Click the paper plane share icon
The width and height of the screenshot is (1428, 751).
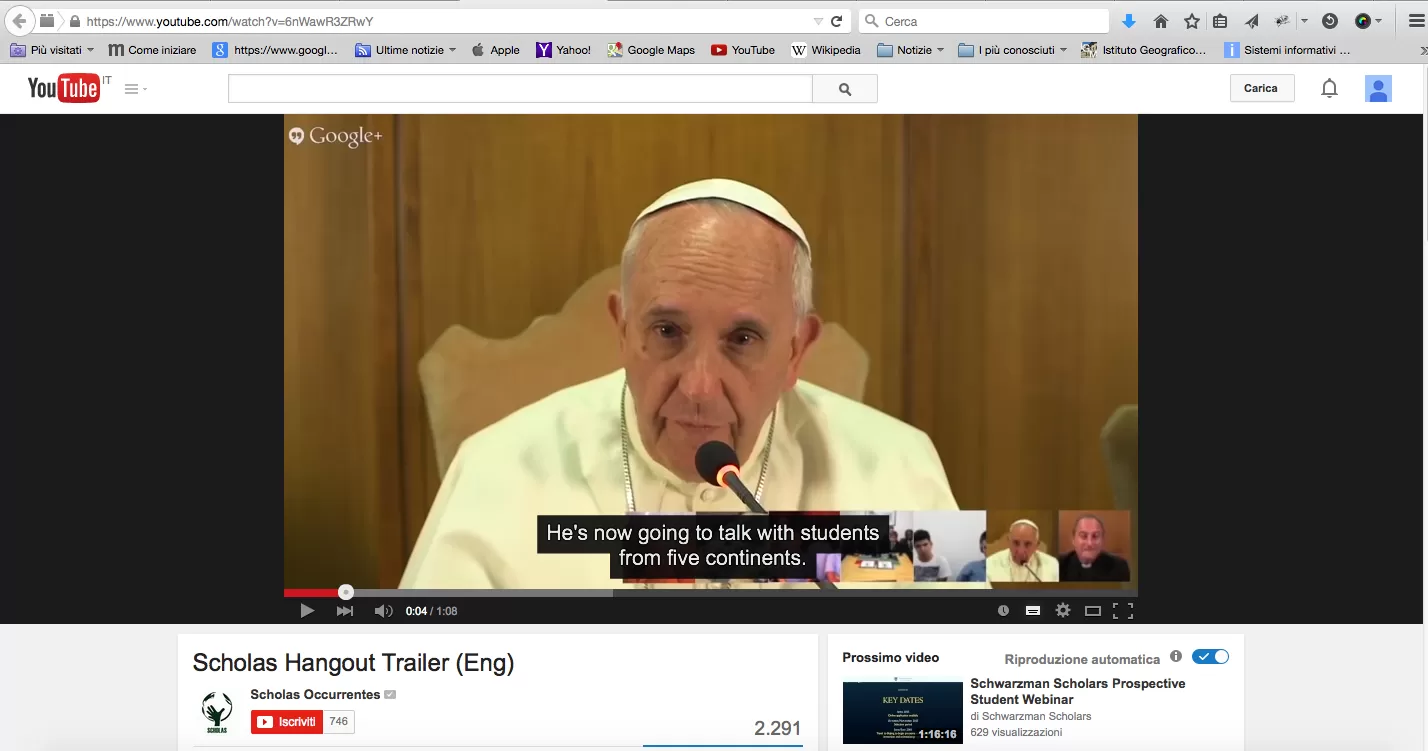click(x=1251, y=21)
